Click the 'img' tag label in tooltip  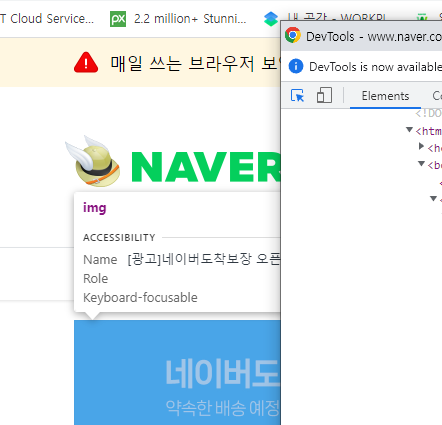click(95, 208)
